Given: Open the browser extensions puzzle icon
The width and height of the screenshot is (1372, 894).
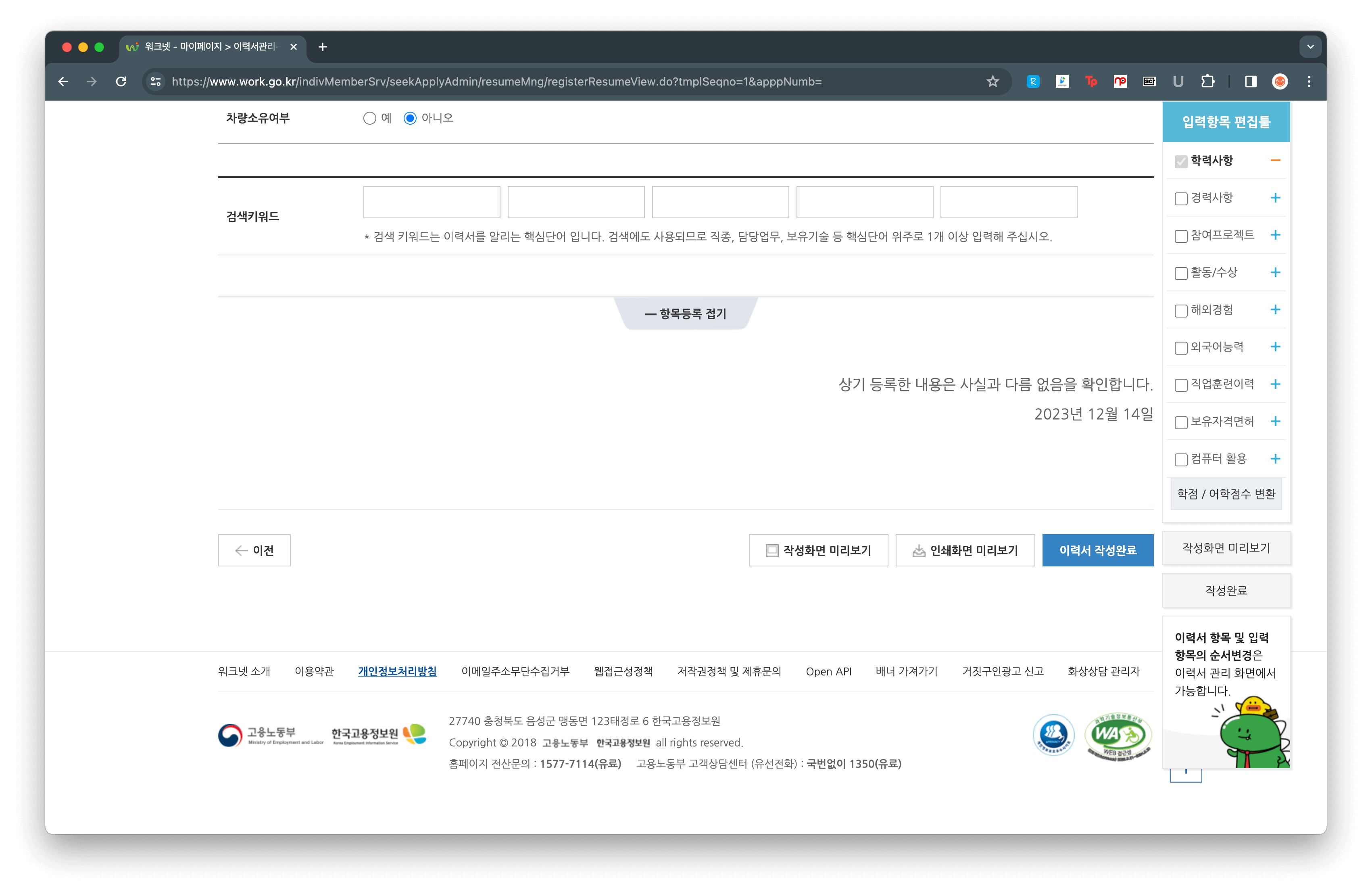Looking at the screenshot, I should click(1207, 81).
